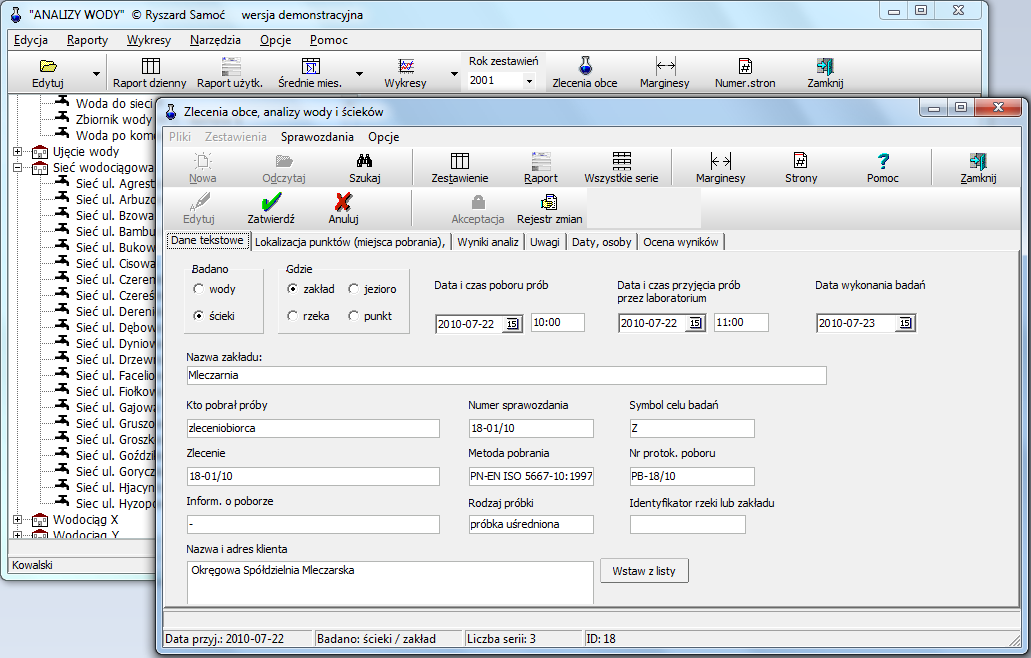Screen dimensions: 1031x658
Task: Click the Edytuj folder icon in main toolbar
Action: click(48, 66)
